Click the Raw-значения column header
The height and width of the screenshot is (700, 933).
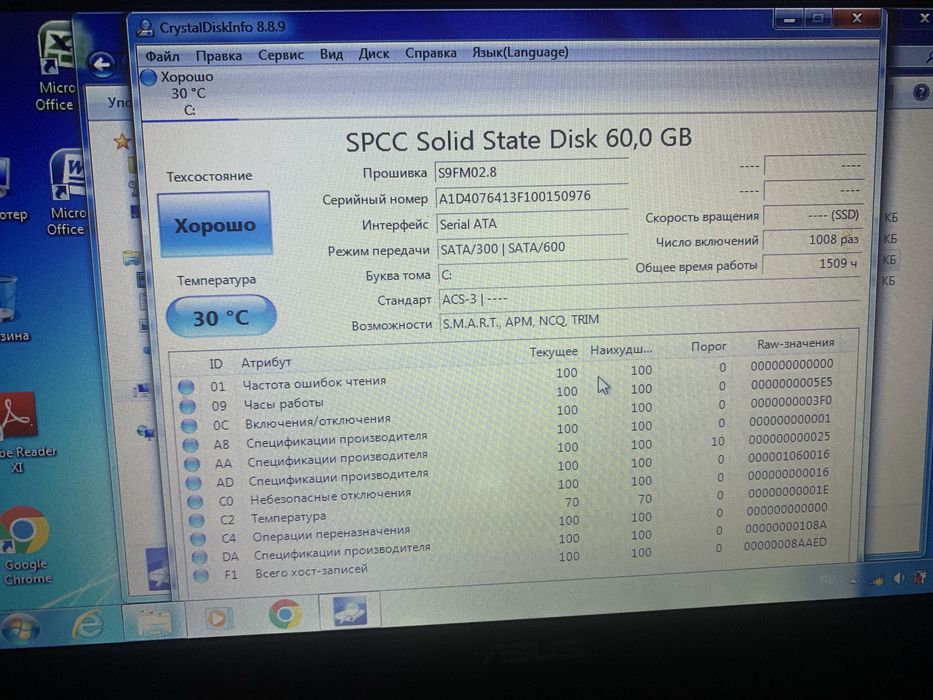pyautogui.click(x=796, y=343)
